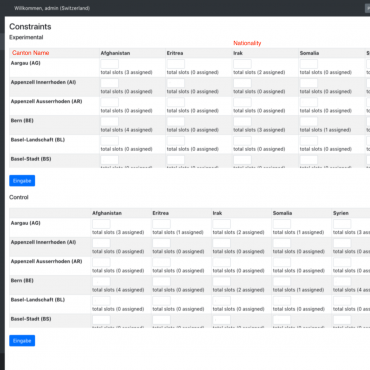Screen dimensions: 370x370
Task: Click Control Basel-Stadt Somalia slots input
Action: tap(282, 320)
